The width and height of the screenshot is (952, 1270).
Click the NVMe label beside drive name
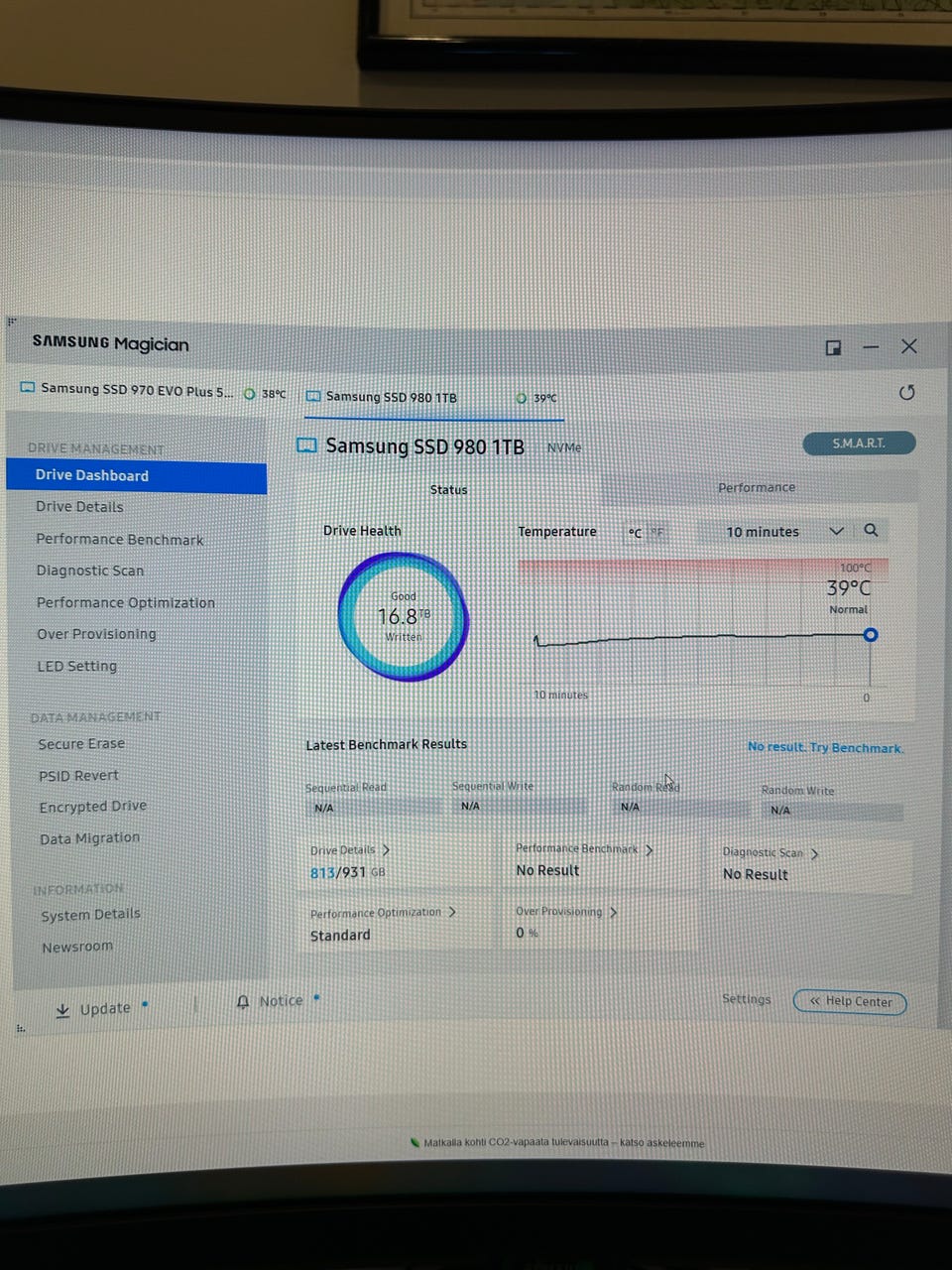(564, 448)
